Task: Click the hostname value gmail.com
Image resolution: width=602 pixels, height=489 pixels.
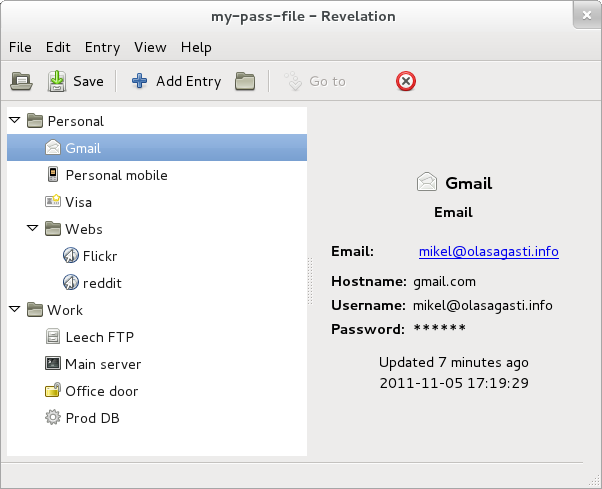Action: point(444,282)
